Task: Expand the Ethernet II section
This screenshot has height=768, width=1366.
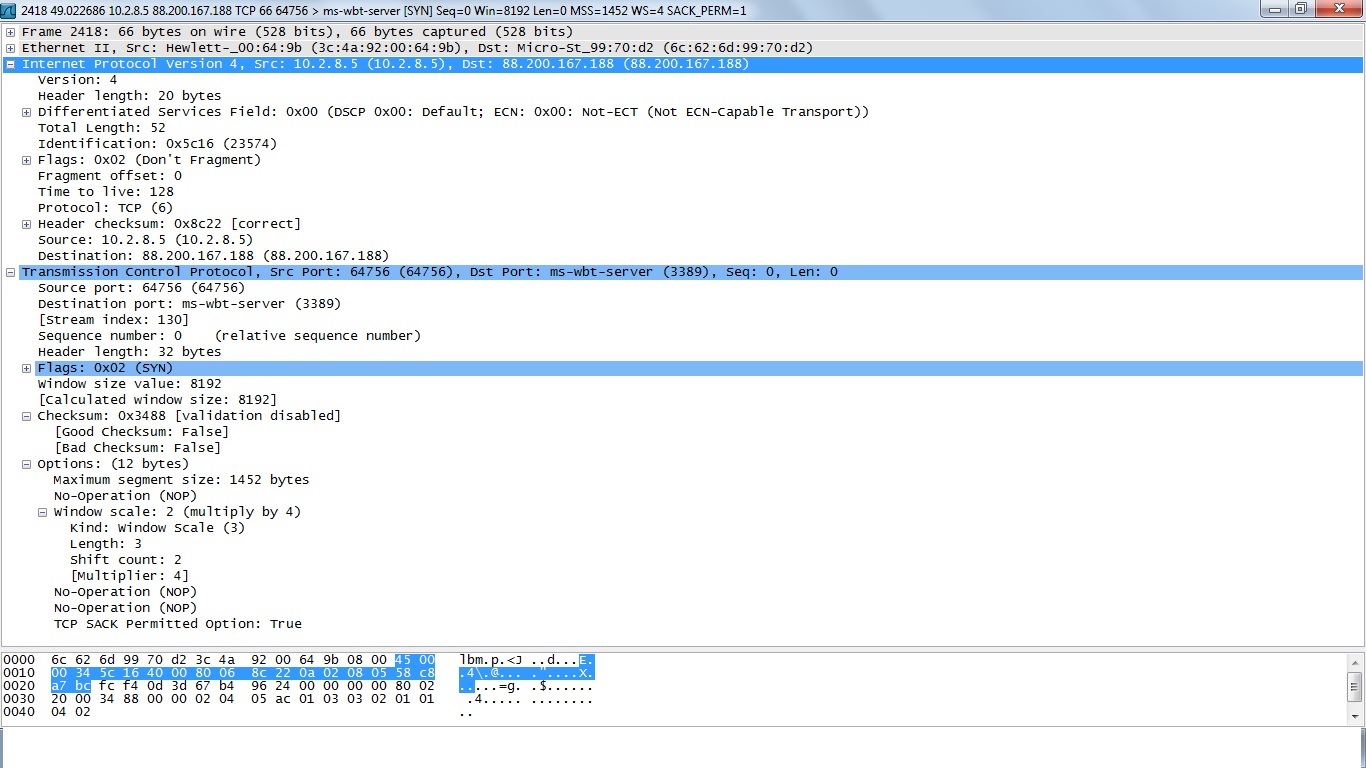Action: point(10,48)
